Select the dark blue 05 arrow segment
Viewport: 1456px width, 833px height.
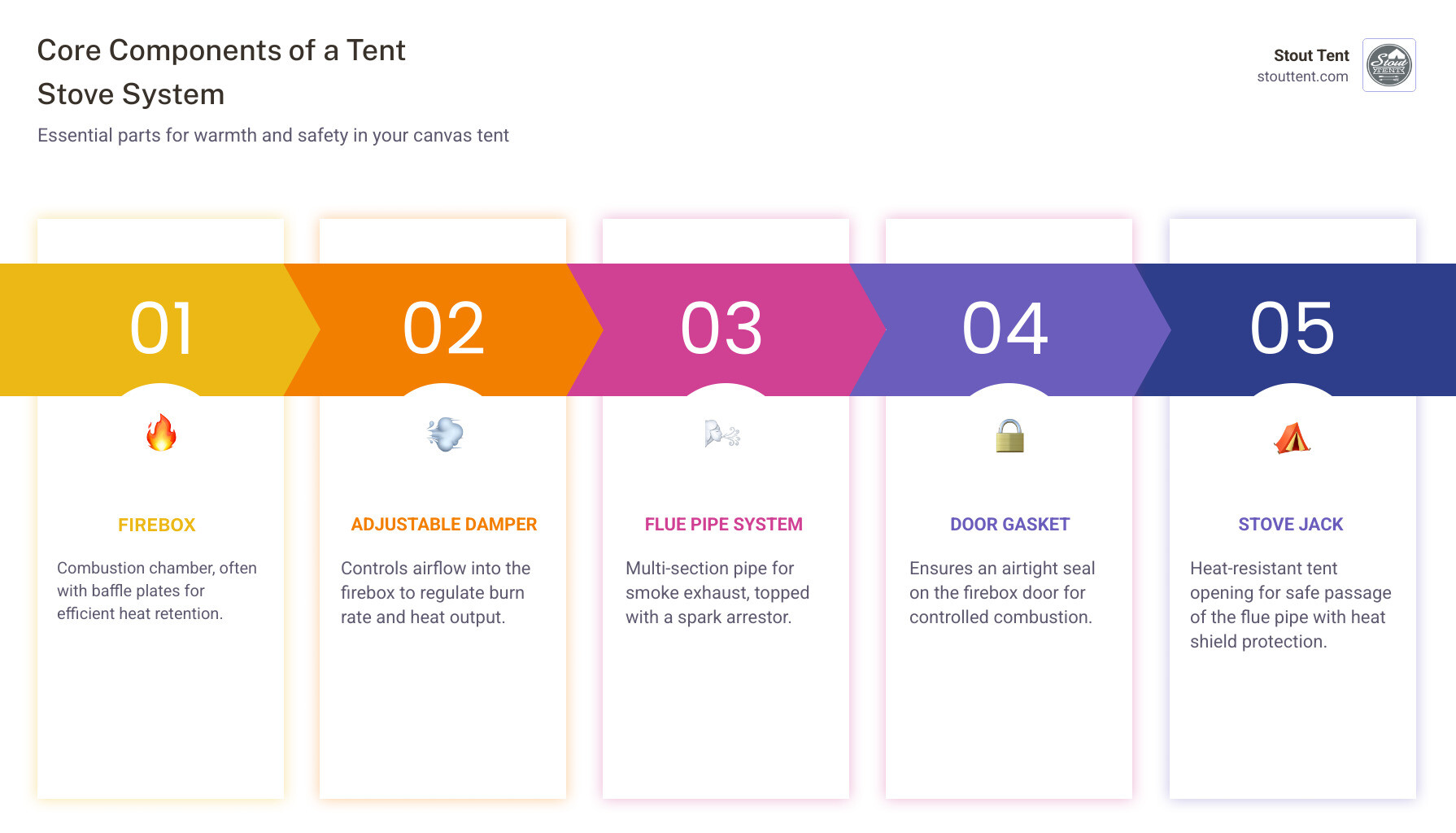pos(1293,329)
